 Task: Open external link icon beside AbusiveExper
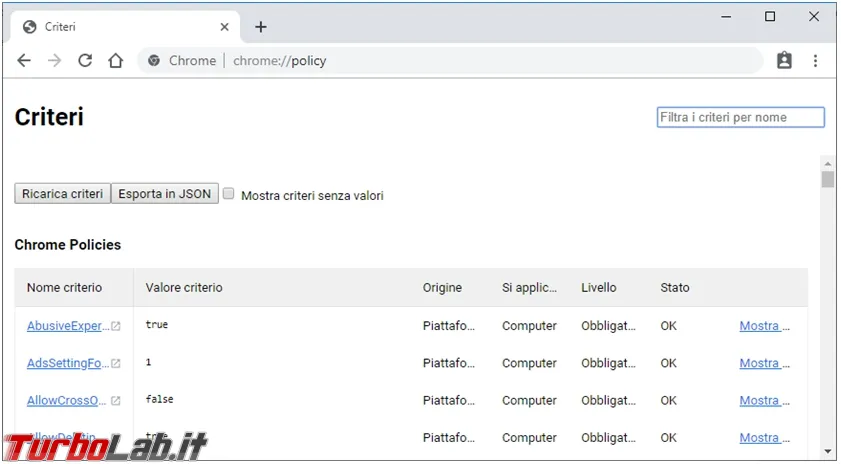[116, 326]
